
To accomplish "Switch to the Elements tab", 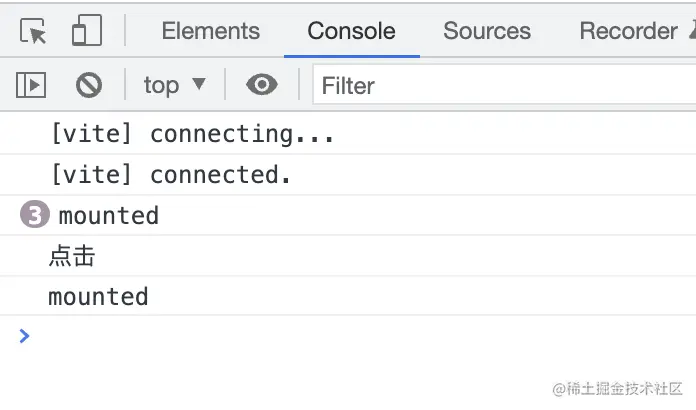I will [210, 31].
